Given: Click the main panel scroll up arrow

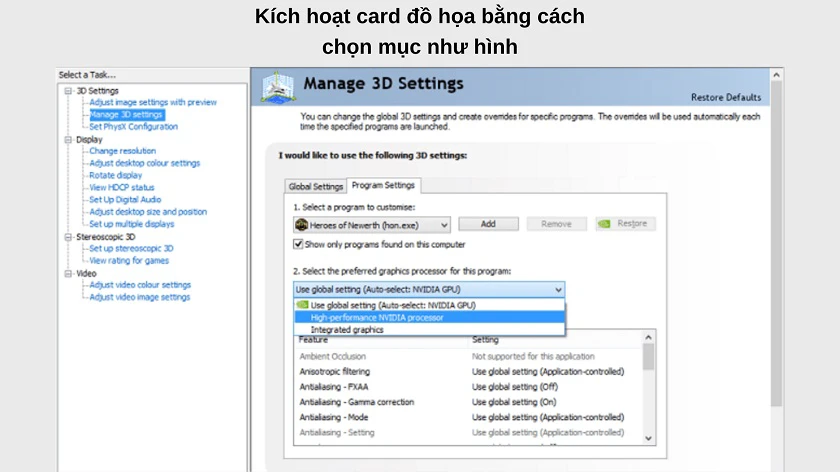Looking at the screenshot, I should [x=776, y=76].
